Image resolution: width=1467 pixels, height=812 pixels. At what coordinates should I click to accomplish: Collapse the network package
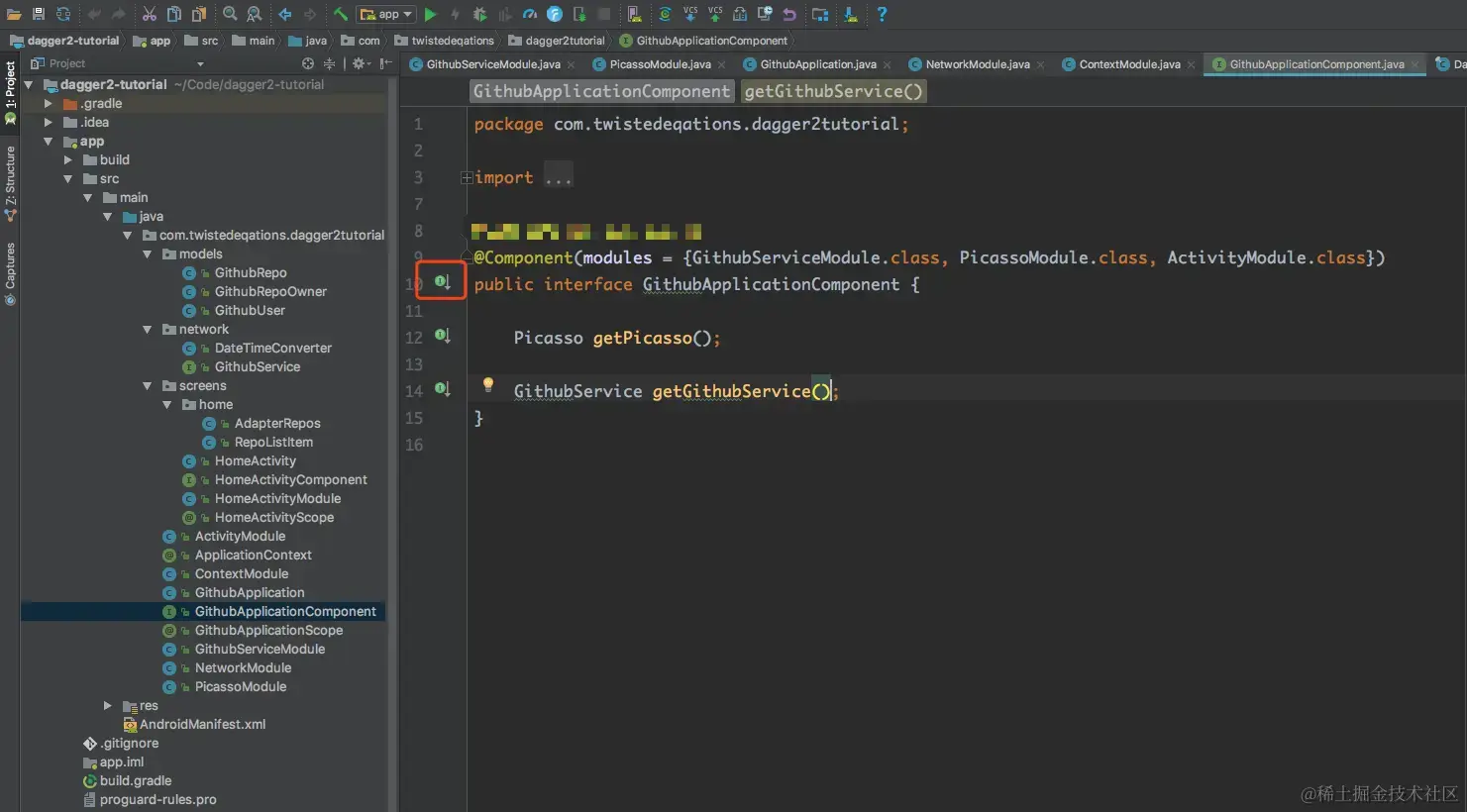[147, 329]
